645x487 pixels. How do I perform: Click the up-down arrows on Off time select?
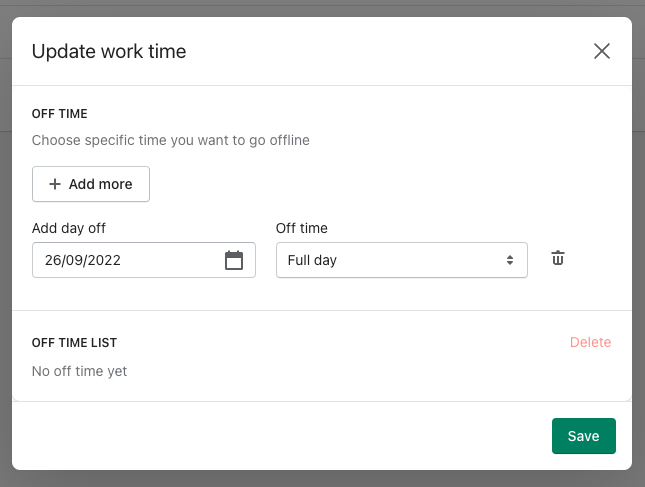click(510, 260)
